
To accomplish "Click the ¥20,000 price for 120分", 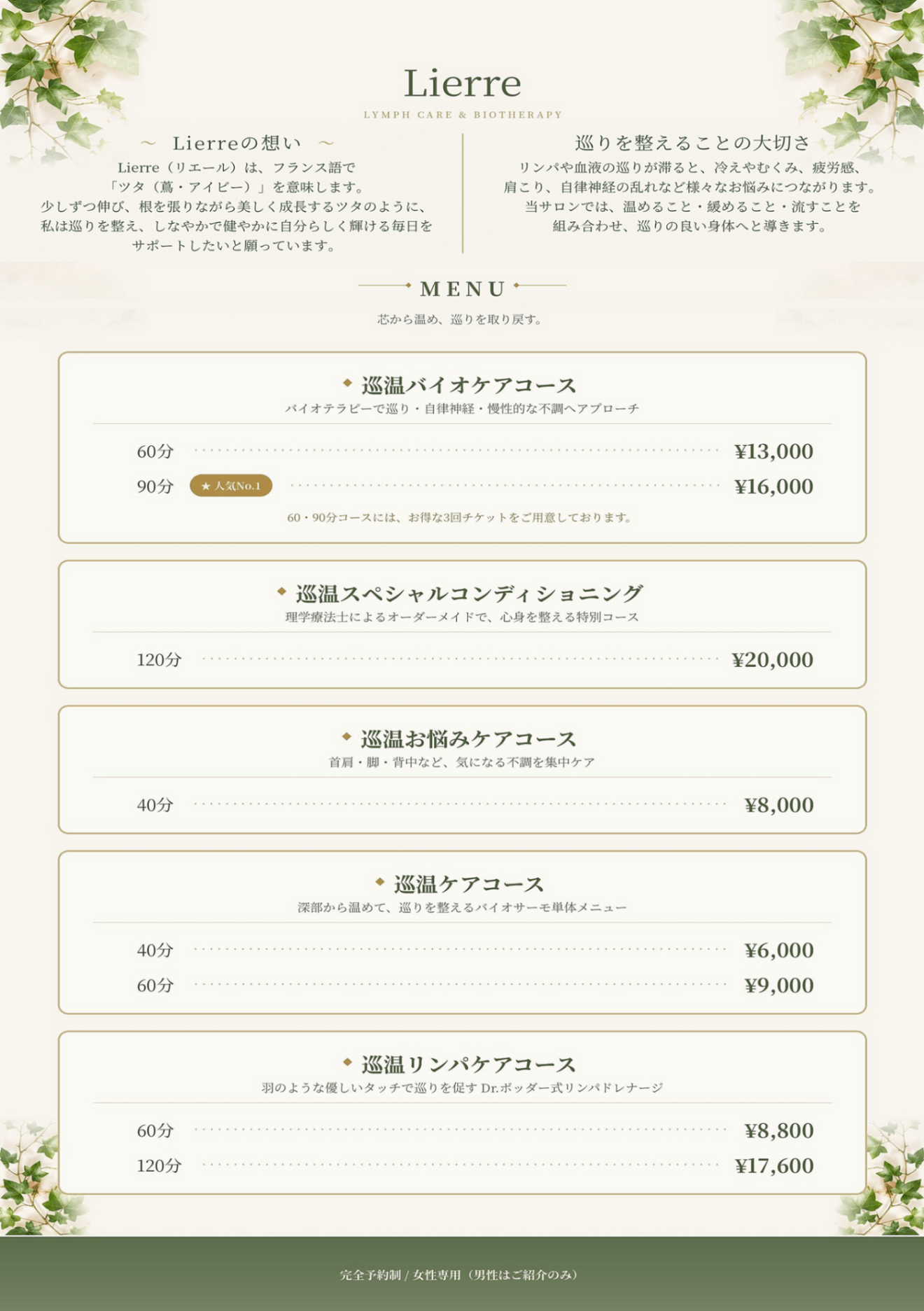I will point(772,659).
